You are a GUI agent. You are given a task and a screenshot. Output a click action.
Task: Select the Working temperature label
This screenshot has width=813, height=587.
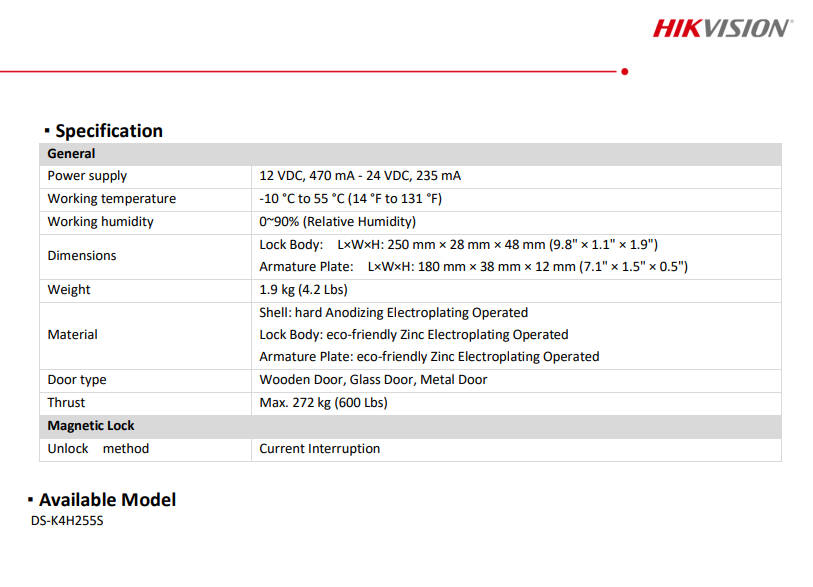(111, 199)
